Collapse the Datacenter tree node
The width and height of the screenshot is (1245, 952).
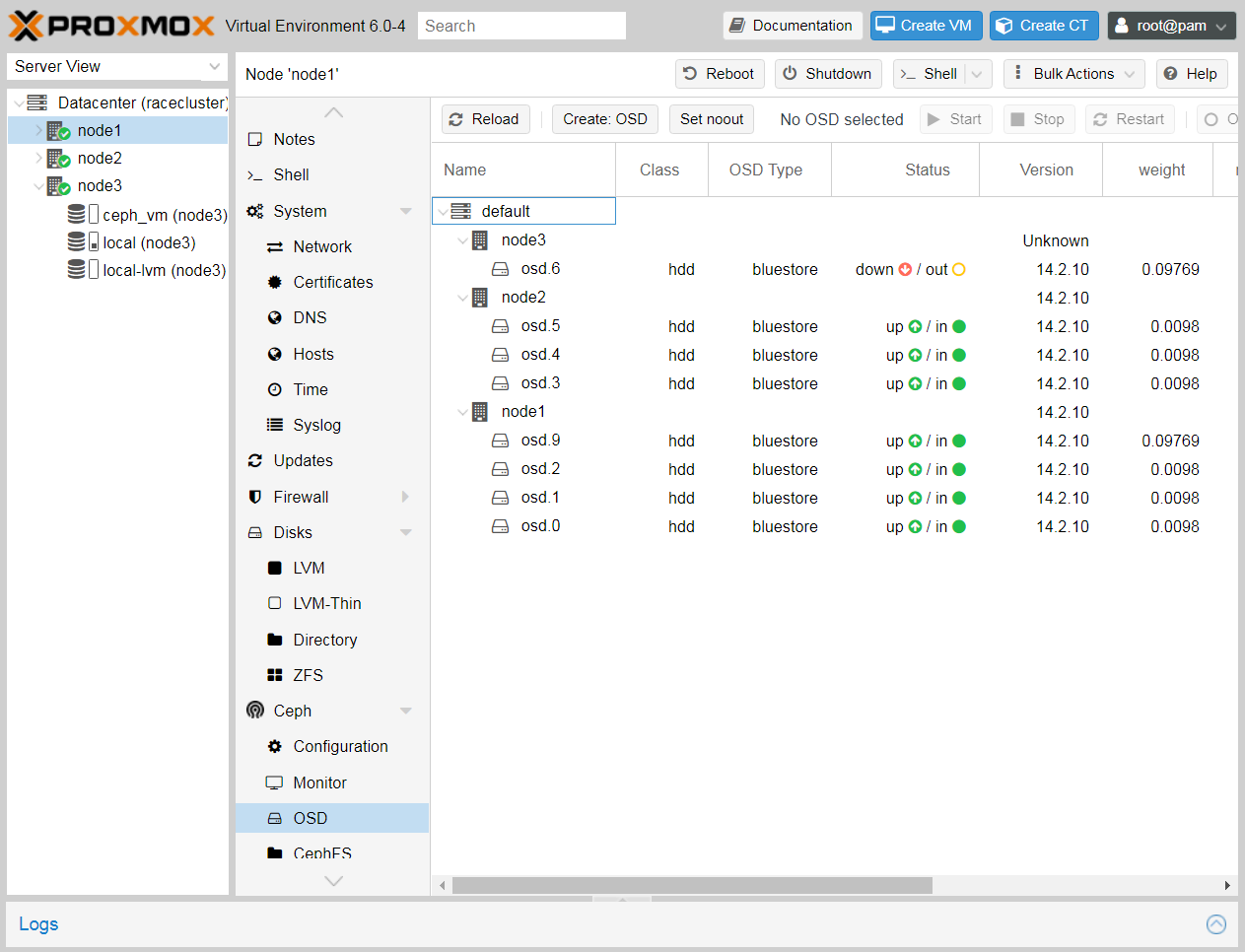pos(19,102)
